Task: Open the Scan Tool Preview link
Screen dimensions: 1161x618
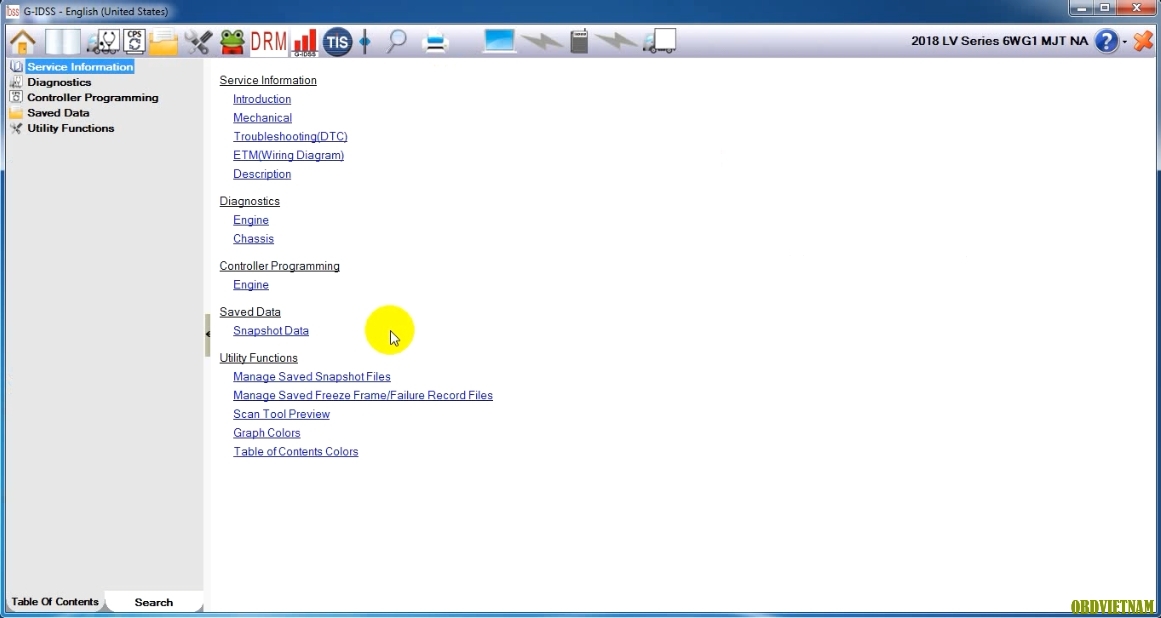Action: pyautogui.click(x=281, y=414)
